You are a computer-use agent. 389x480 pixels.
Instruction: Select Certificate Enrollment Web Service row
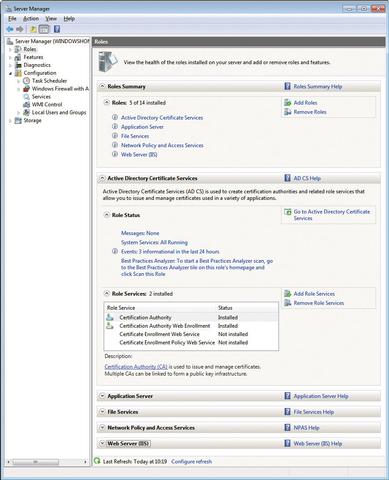click(191, 334)
